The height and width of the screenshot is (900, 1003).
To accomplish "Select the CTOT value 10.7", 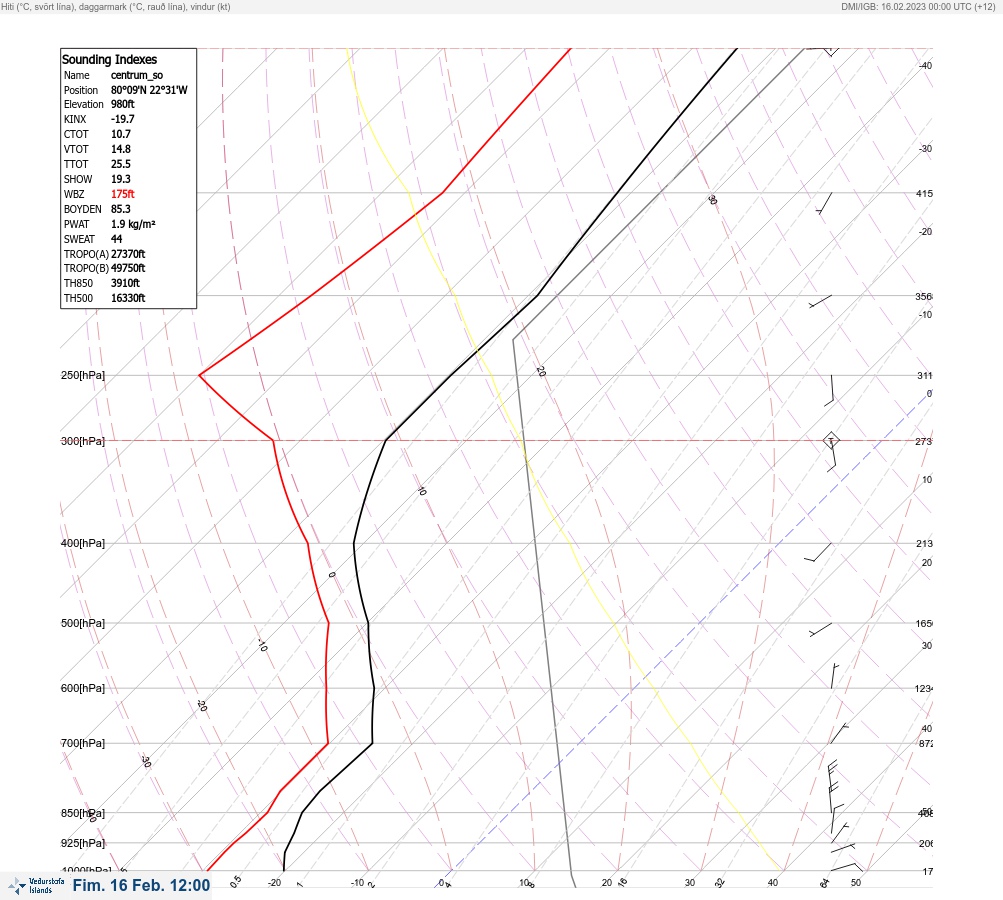I will point(121,134).
